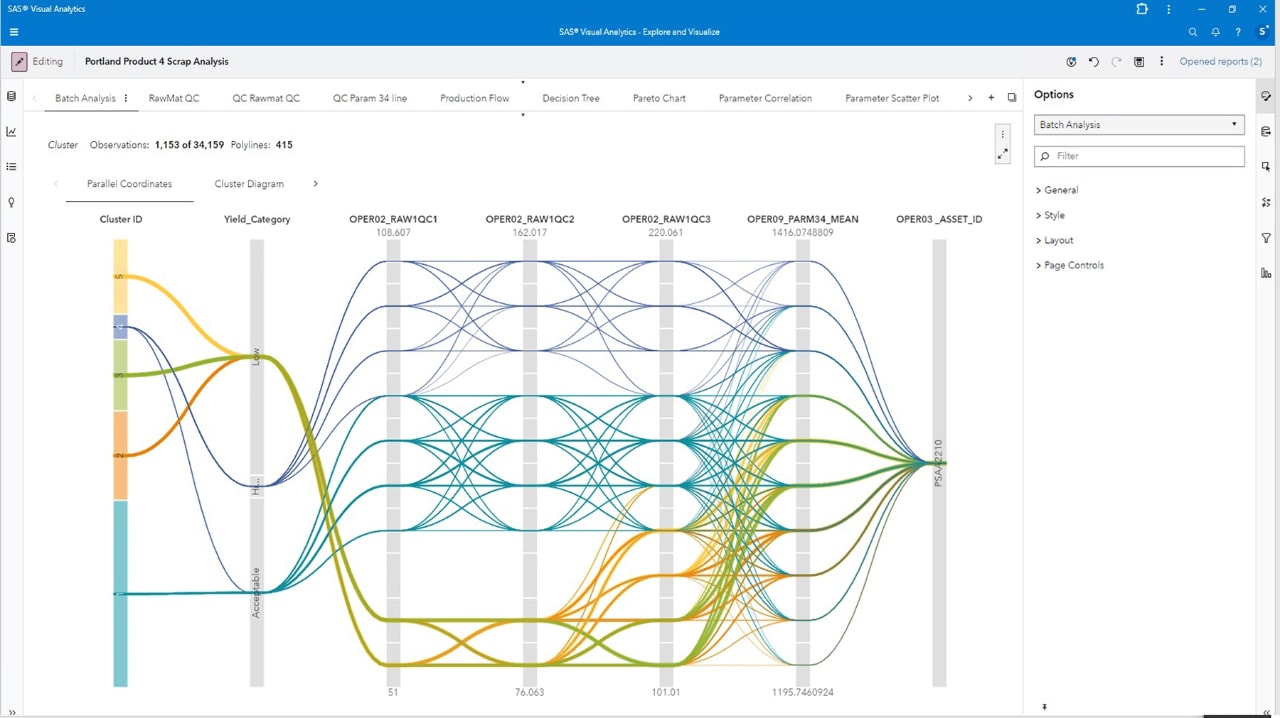Select the Objects list icon on left sidebar
This screenshot has height=718, width=1280.
11,166
